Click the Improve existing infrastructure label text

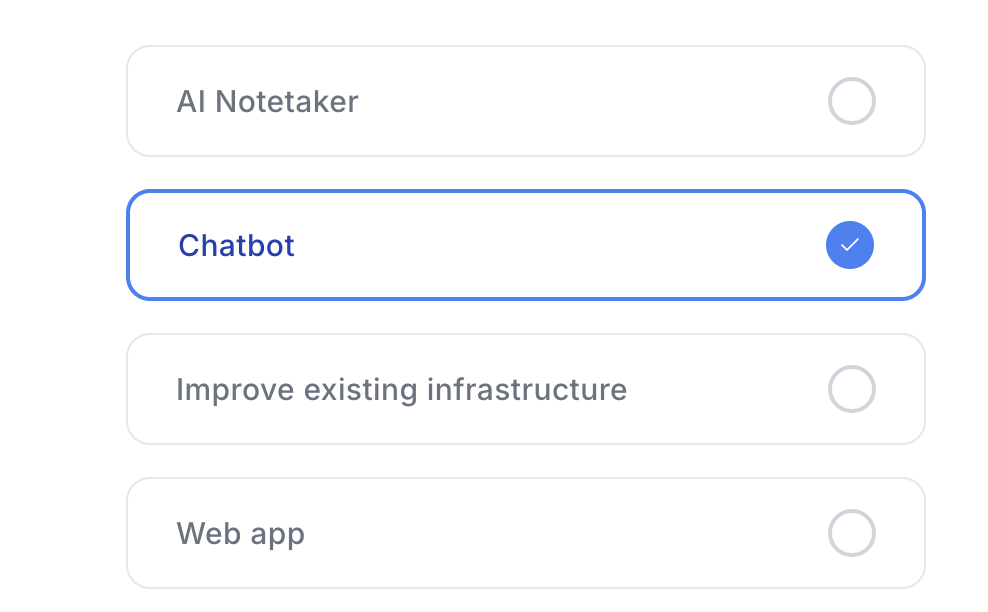pos(401,389)
